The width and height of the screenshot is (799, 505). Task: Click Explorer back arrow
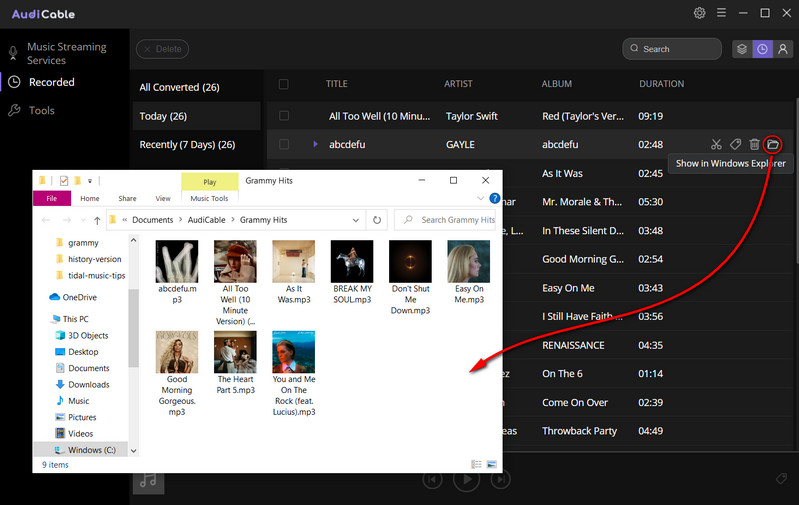tap(46, 220)
